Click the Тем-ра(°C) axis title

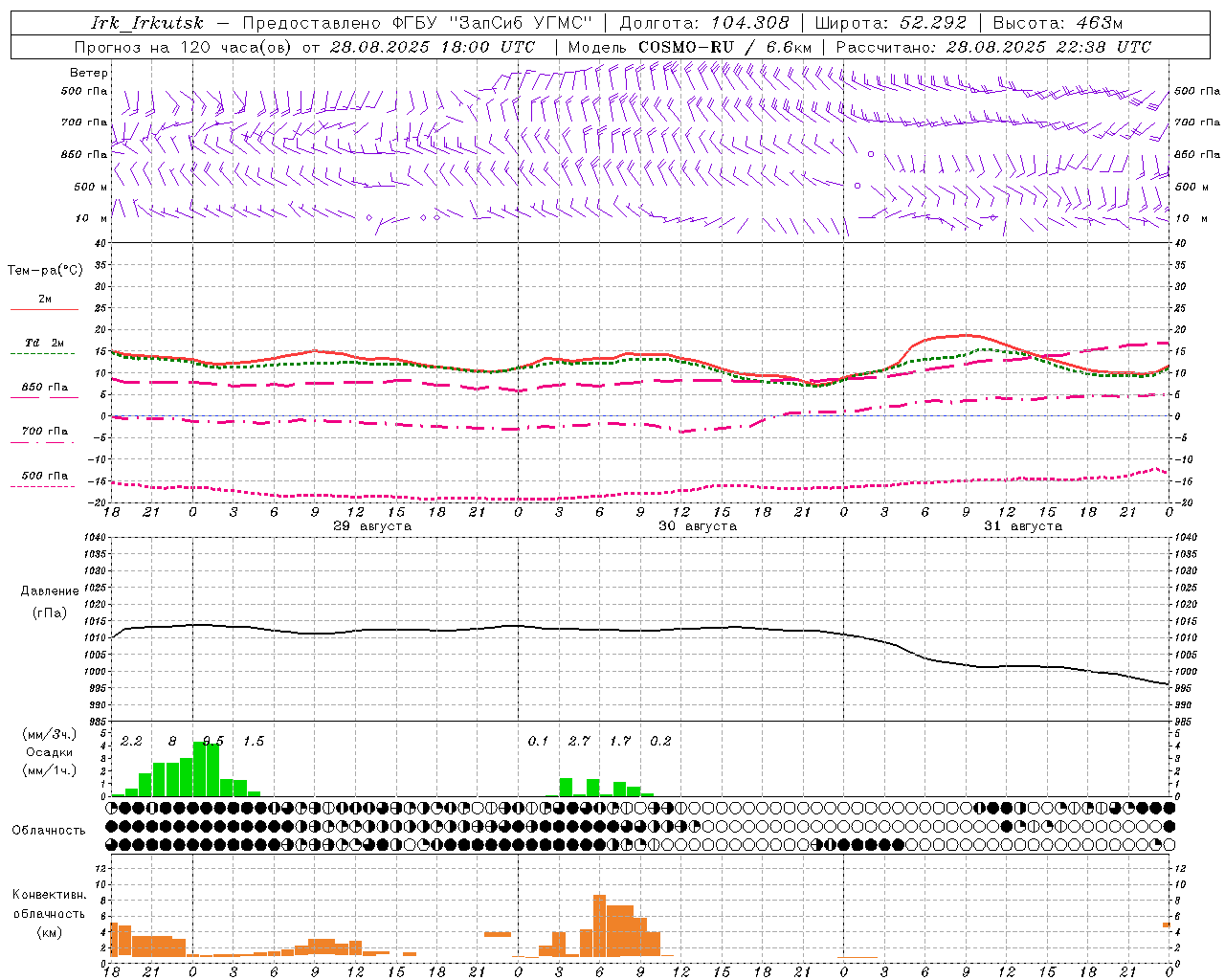tap(45, 271)
